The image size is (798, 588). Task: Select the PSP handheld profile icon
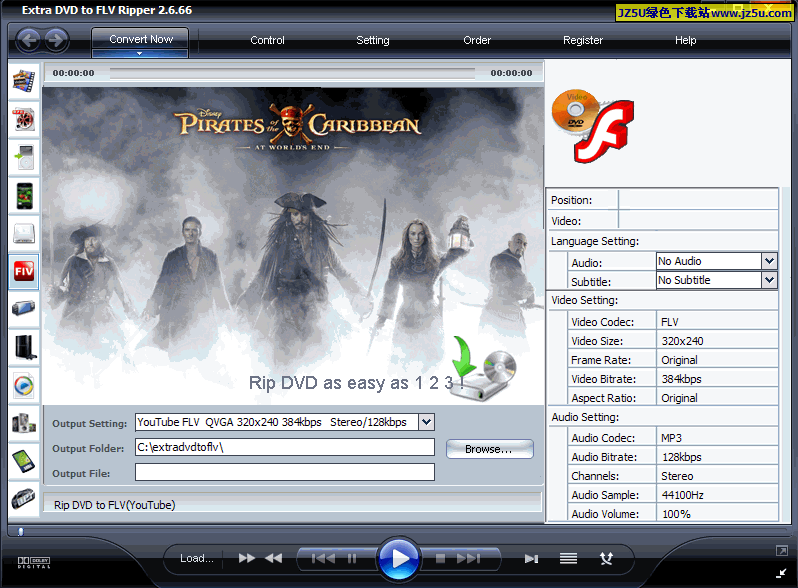click(23, 309)
